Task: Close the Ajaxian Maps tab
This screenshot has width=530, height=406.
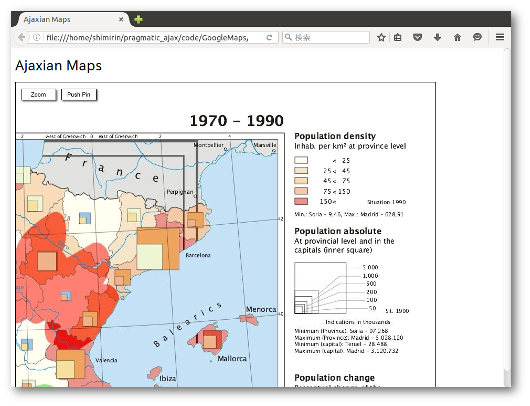Action: click(121, 20)
